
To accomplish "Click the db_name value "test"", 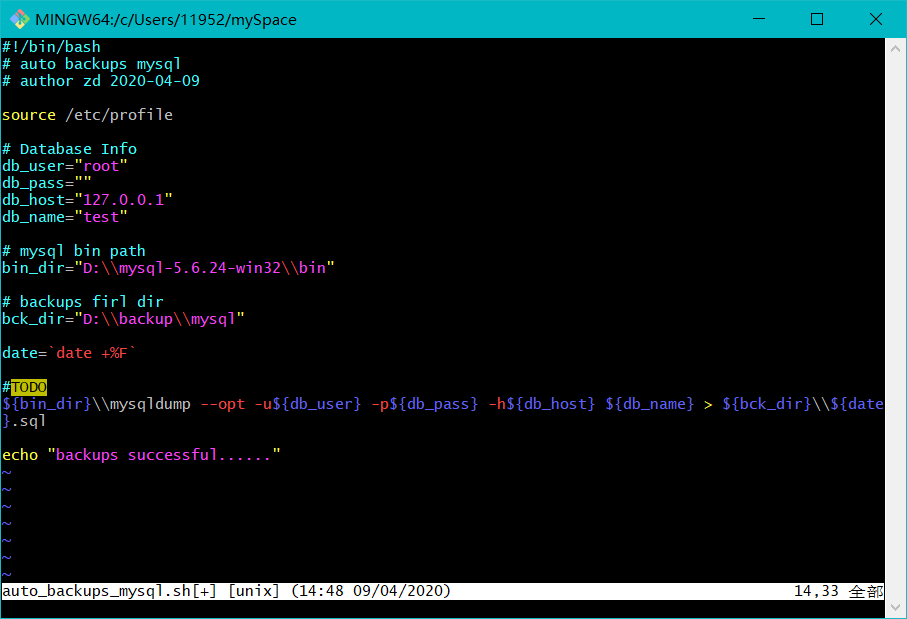I will [x=101, y=217].
